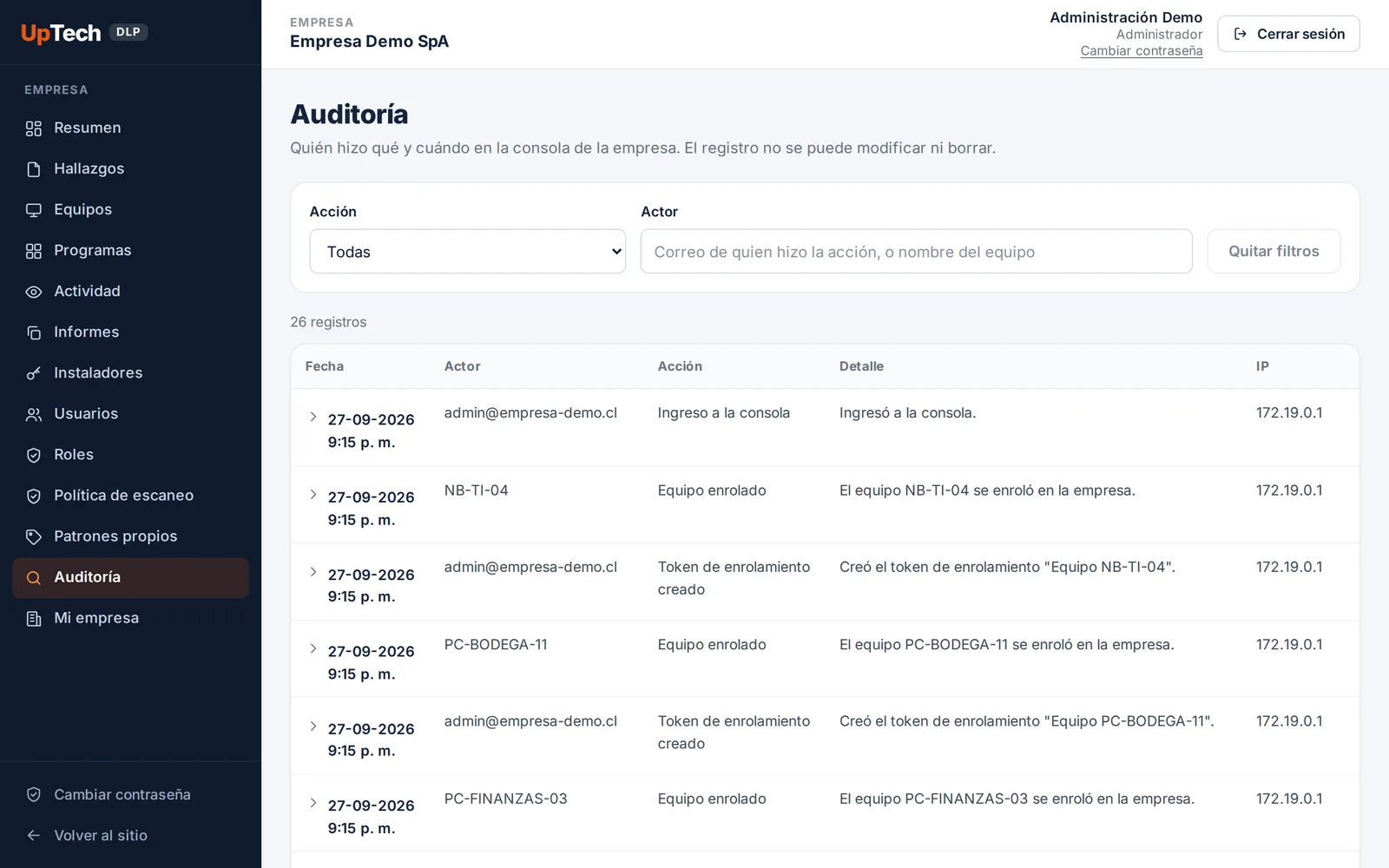Screen dimensions: 1389x868
Task: Click the Detalle column header
Action: [861, 366]
